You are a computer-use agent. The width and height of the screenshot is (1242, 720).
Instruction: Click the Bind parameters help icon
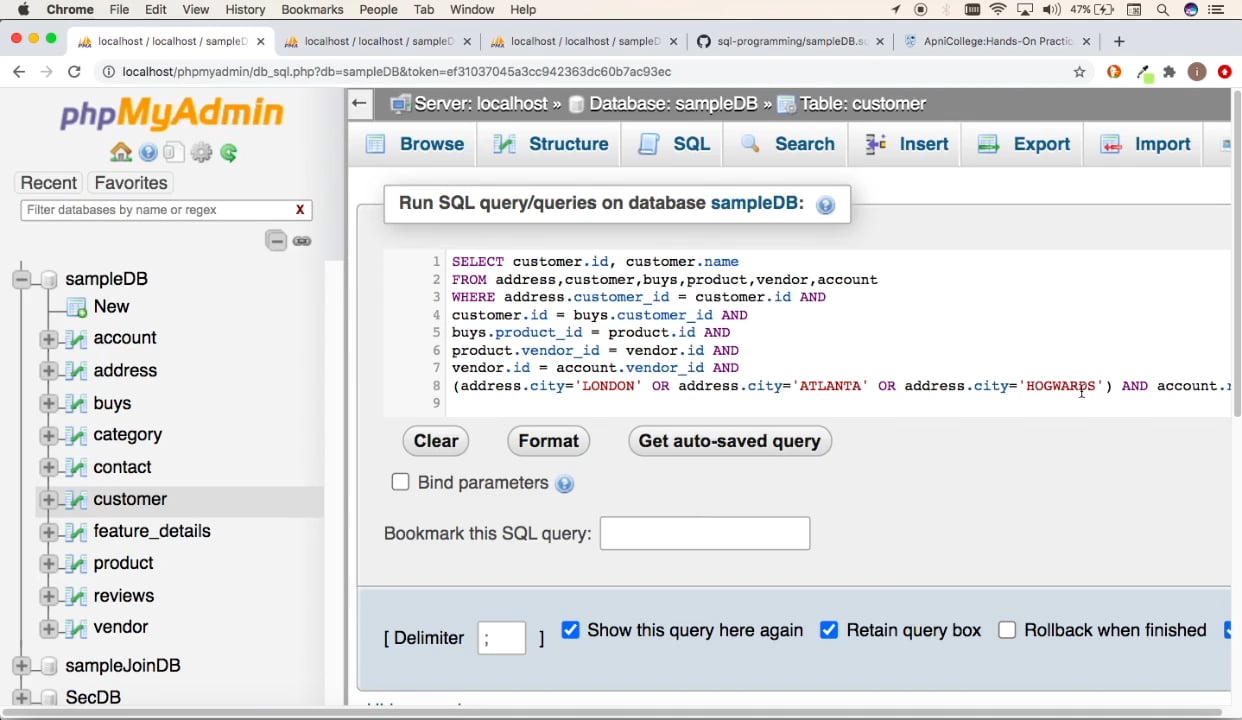click(565, 484)
